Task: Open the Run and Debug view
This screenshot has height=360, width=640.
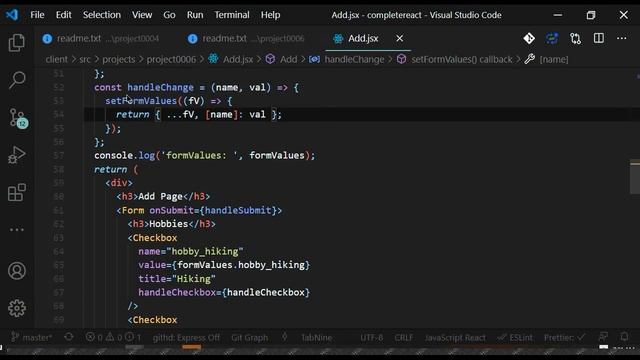Action: (17, 155)
